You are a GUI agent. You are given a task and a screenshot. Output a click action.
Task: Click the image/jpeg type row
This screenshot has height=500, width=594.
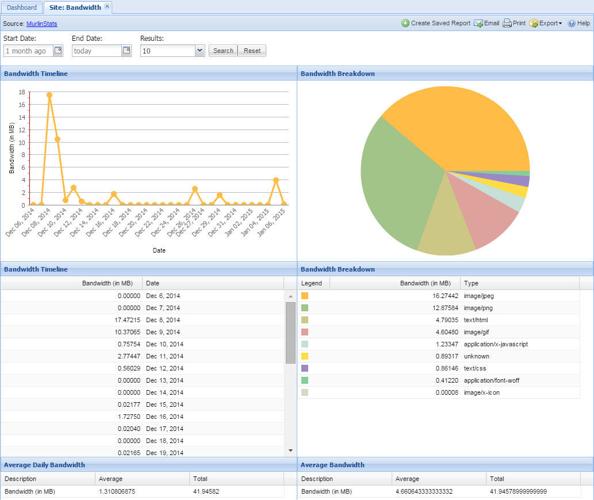(439, 296)
